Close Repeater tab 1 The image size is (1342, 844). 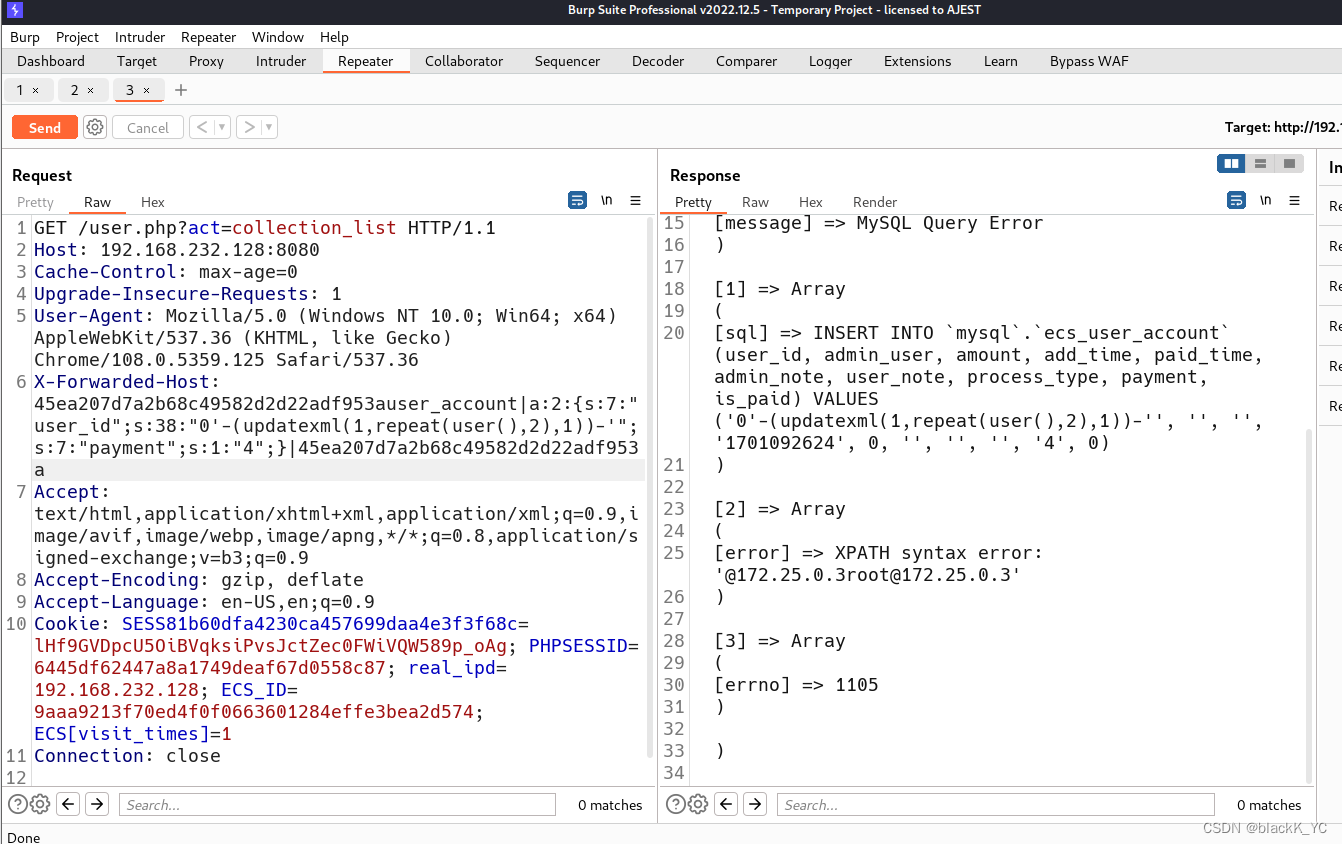coord(35,90)
